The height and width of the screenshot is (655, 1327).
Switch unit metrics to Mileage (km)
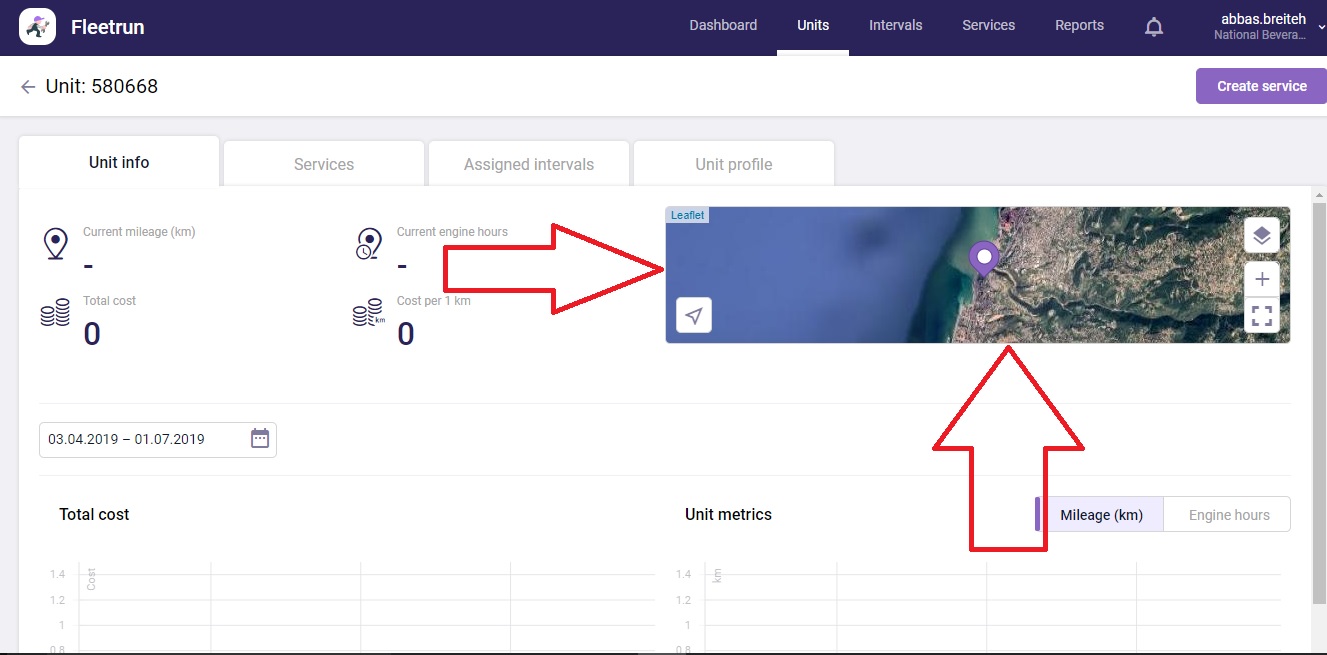click(x=1101, y=515)
